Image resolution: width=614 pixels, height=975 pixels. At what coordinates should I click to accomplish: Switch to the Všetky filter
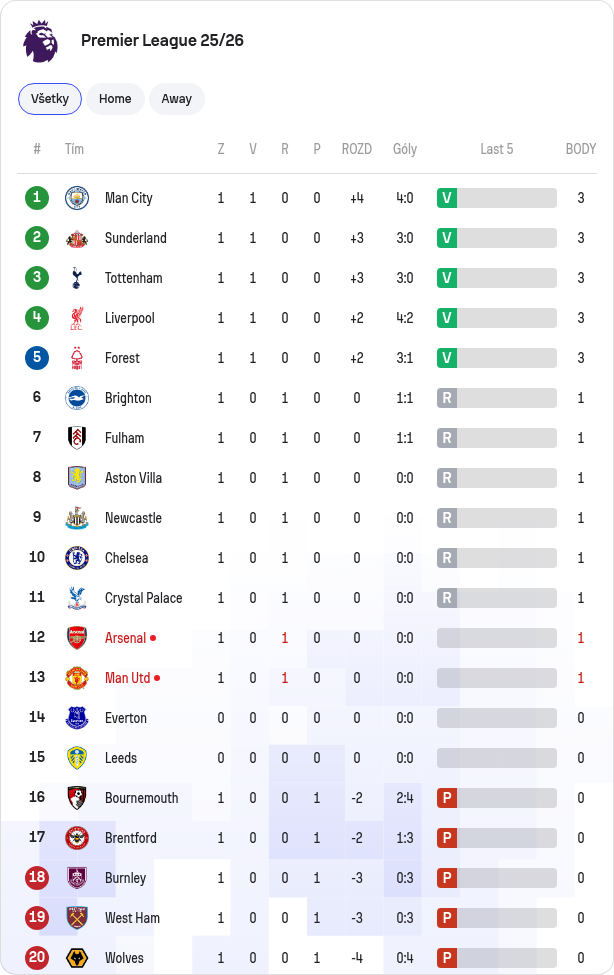[50, 99]
